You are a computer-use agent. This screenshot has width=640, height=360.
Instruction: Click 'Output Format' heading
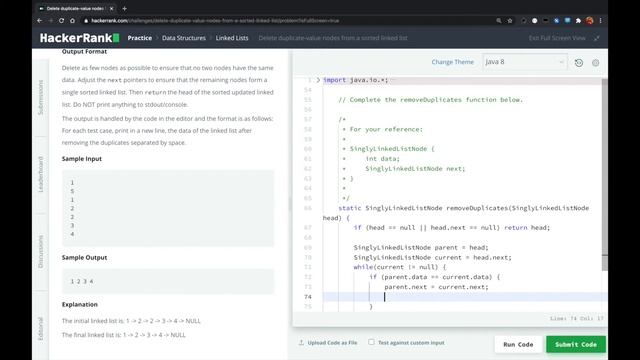84,51
